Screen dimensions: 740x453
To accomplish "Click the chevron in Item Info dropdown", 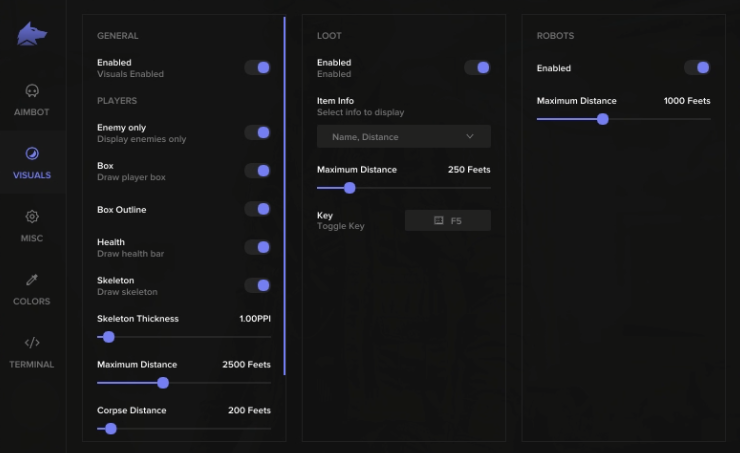I will coord(470,137).
